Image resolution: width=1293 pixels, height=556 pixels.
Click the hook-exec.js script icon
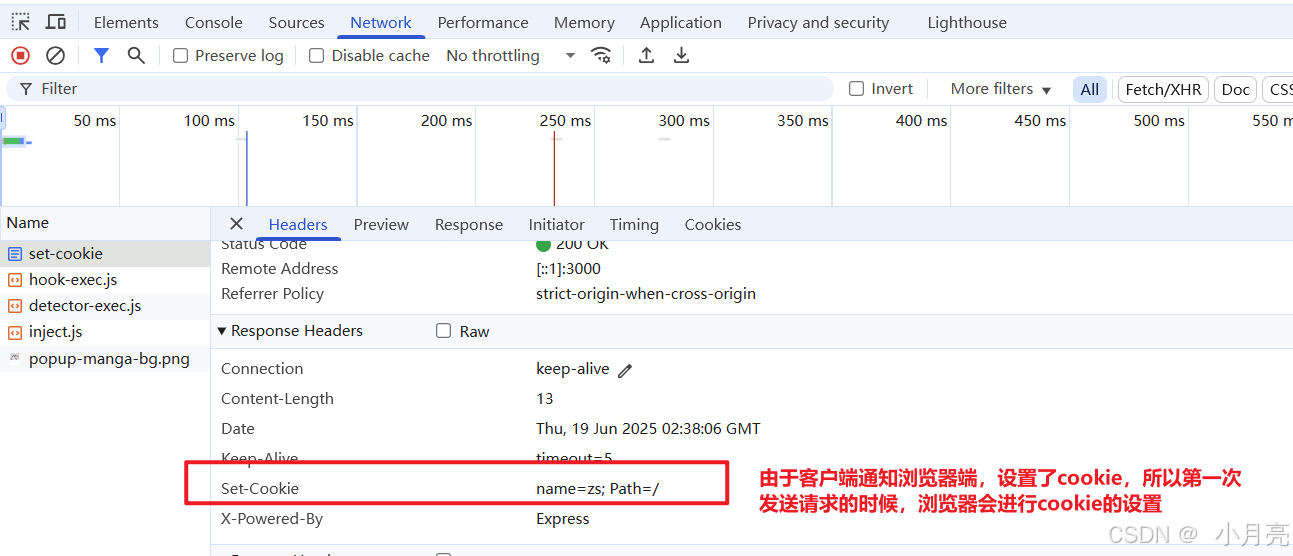pos(15,280)
